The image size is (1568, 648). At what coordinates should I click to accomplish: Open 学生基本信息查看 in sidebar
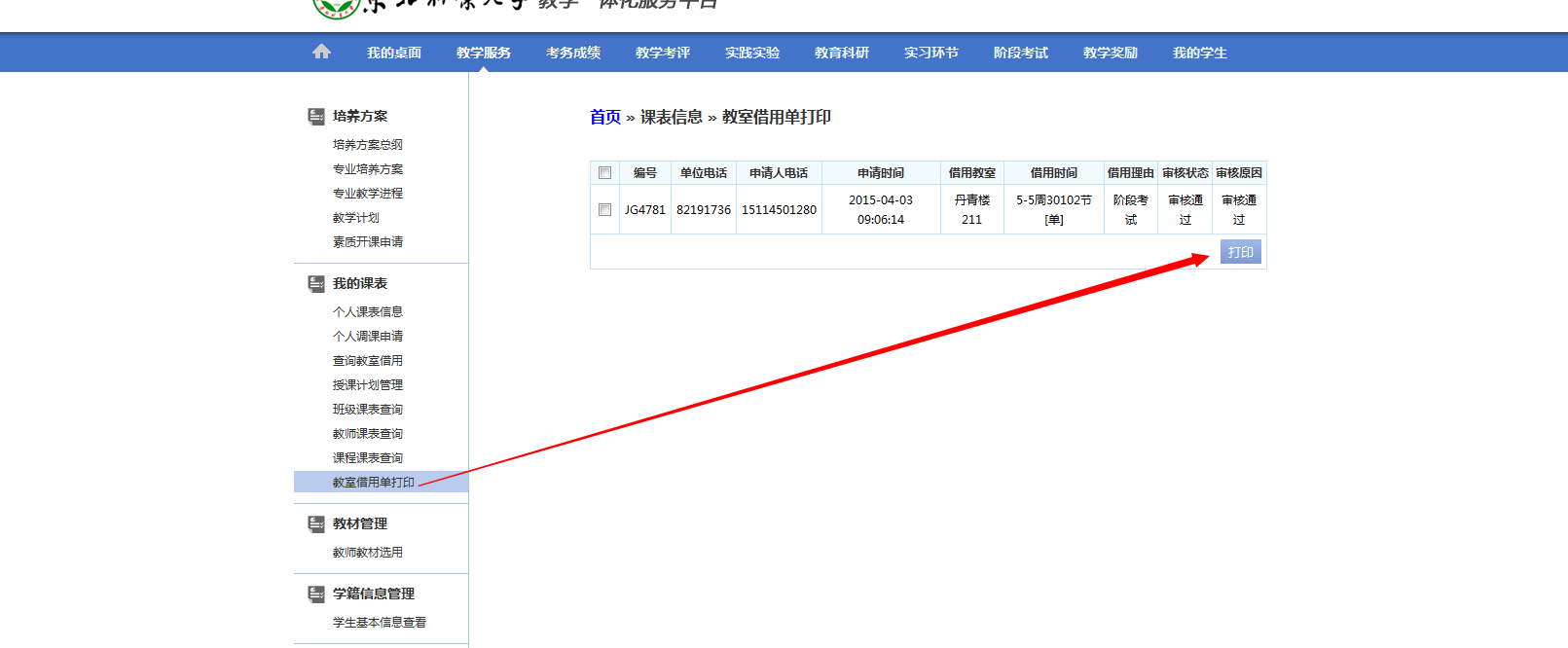coord(380,623)
